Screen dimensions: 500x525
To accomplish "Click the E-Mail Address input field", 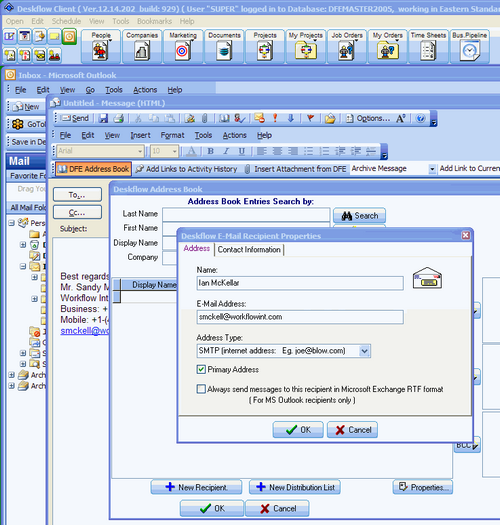I will 300,317.
